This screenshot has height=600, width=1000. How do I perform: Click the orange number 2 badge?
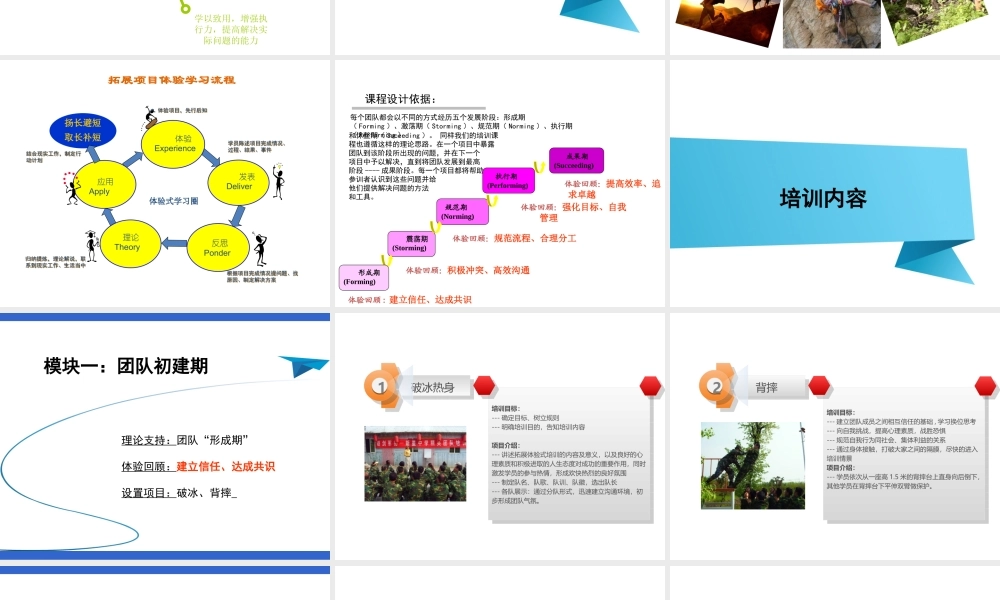(x=716, y=386)
